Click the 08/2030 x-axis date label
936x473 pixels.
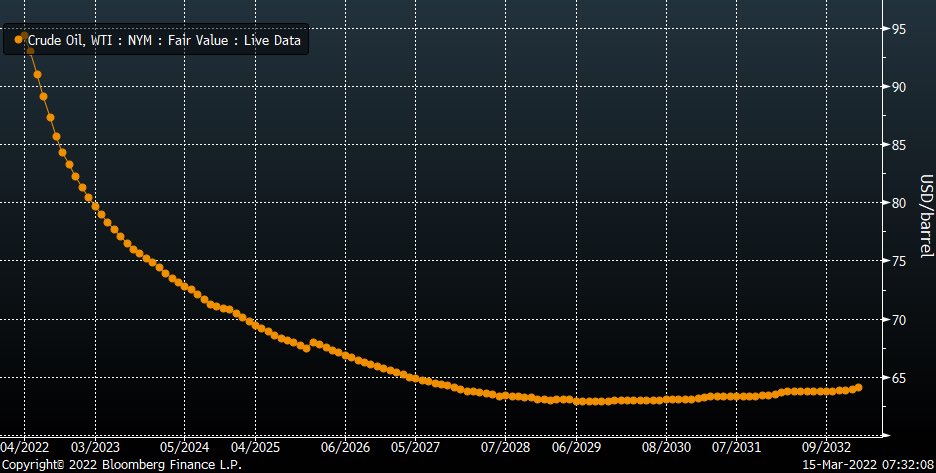pyautogui.click(x=666, y=447)
